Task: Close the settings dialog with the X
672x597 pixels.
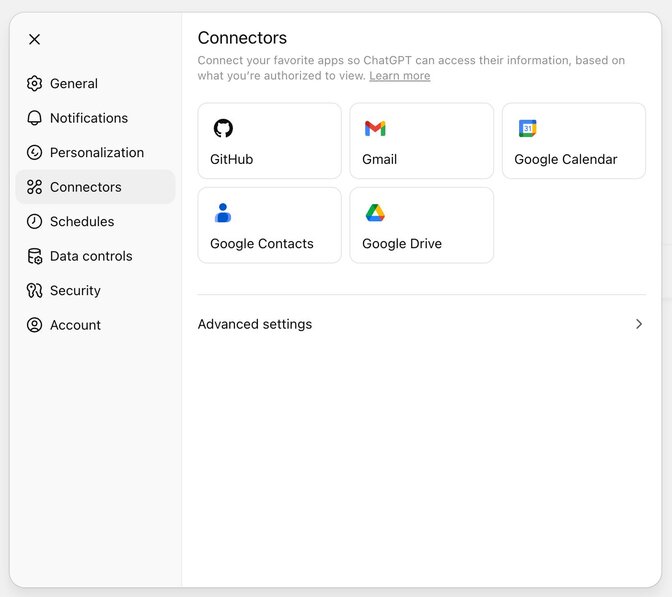Action: [x=34, y=39]
